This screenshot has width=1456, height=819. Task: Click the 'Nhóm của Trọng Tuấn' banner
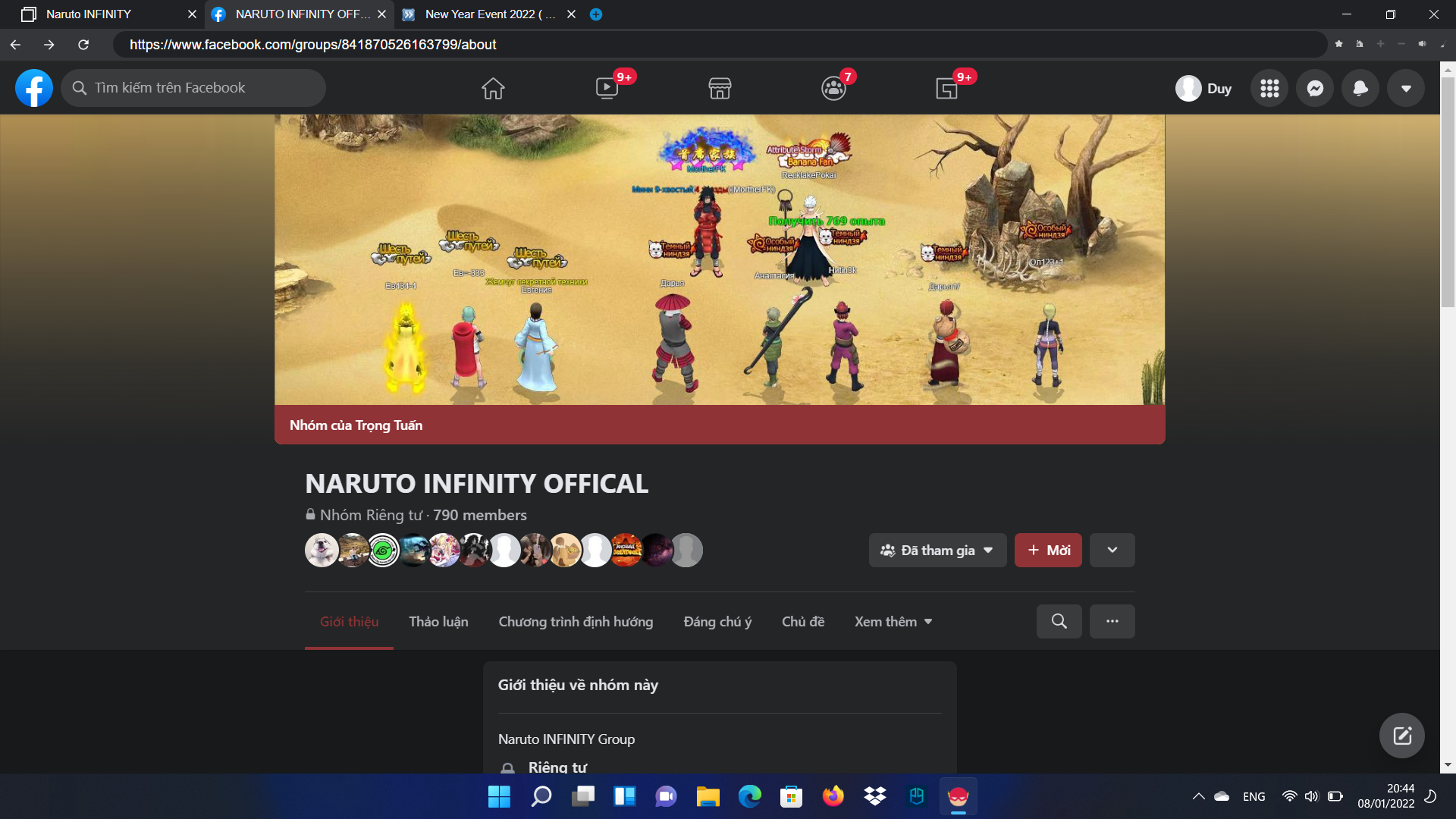click(720, 425)
